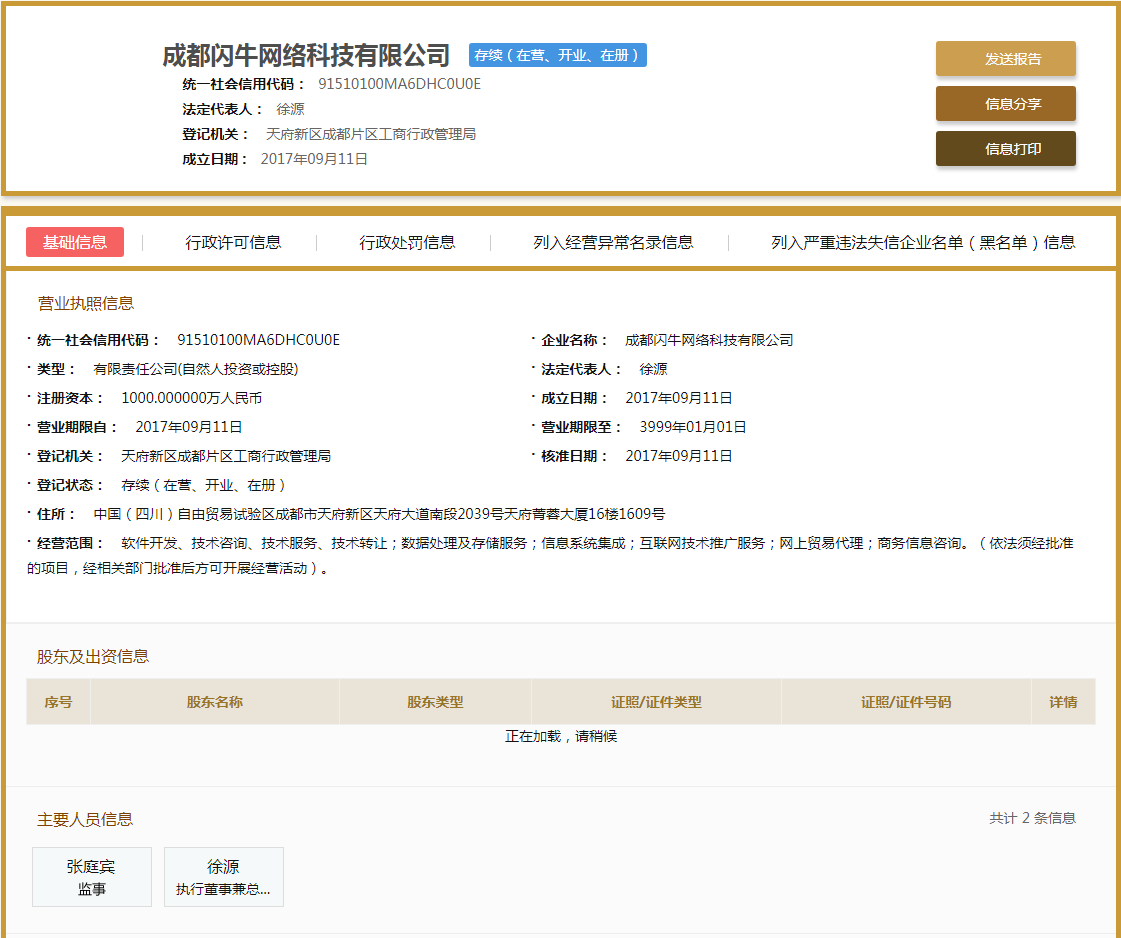Select the 股东类型 column header
1121x938 pixels.
[x=435, y=702]
